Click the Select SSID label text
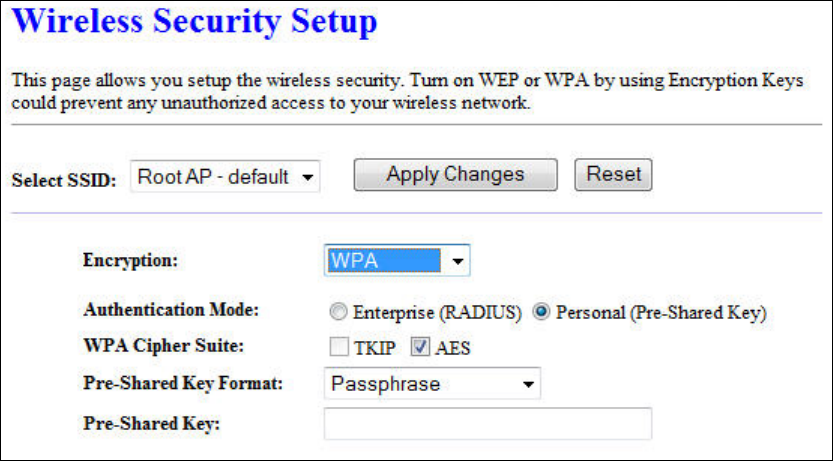 point(64,181)
